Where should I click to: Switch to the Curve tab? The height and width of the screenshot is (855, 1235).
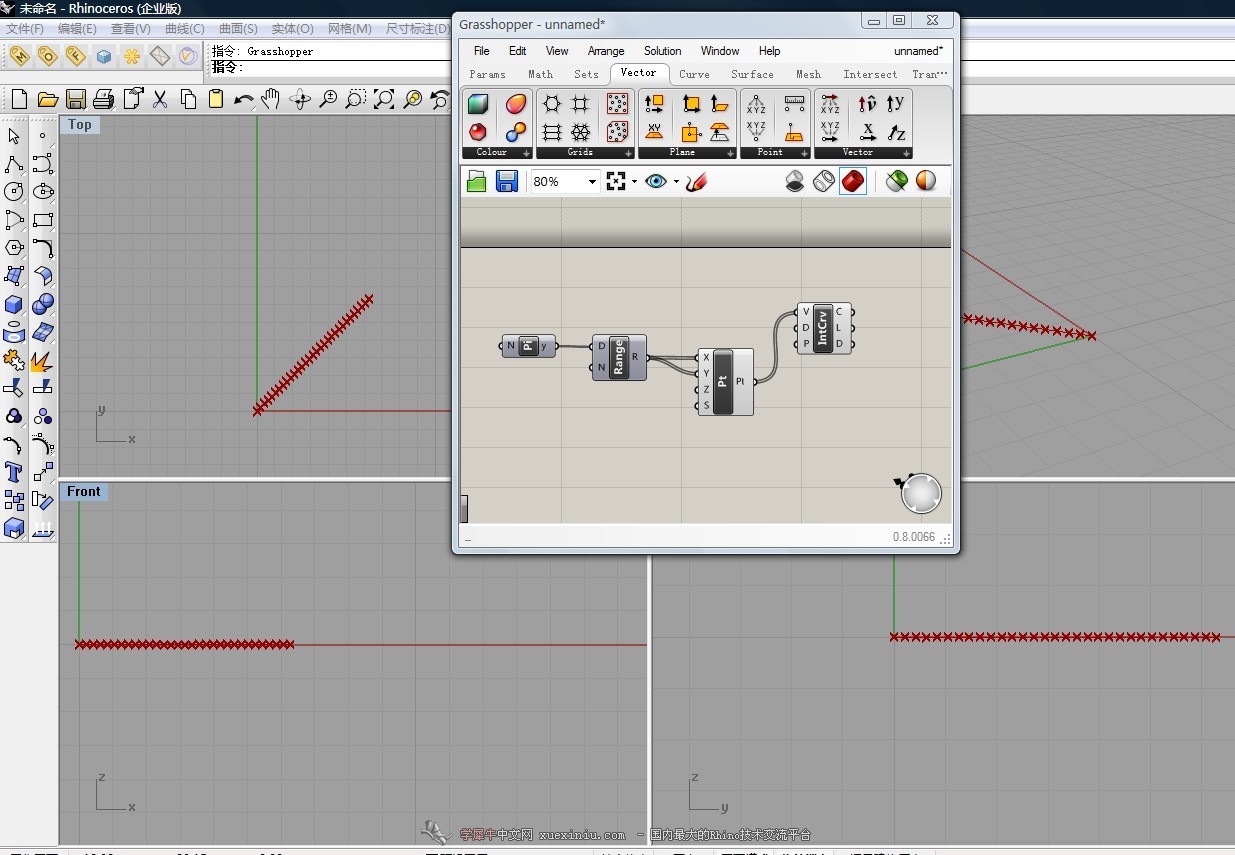click(694, 74)
